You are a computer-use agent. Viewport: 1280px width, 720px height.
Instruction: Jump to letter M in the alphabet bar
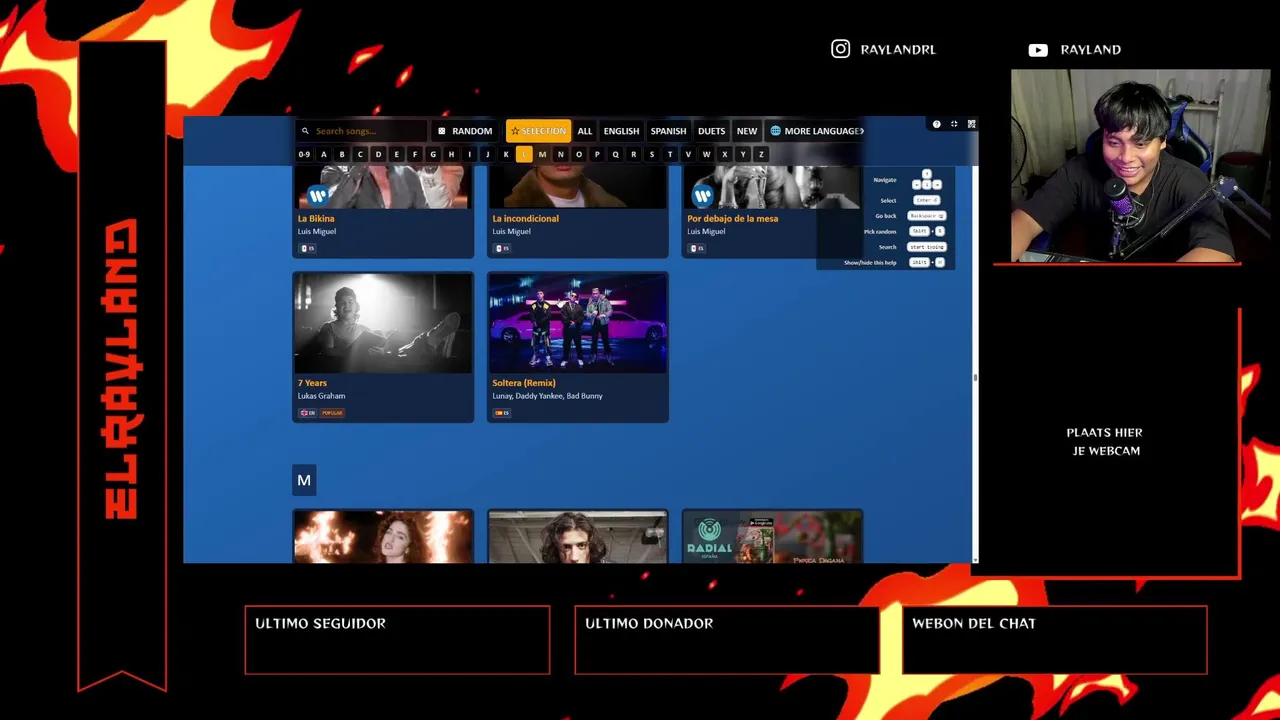pos(542,155)
